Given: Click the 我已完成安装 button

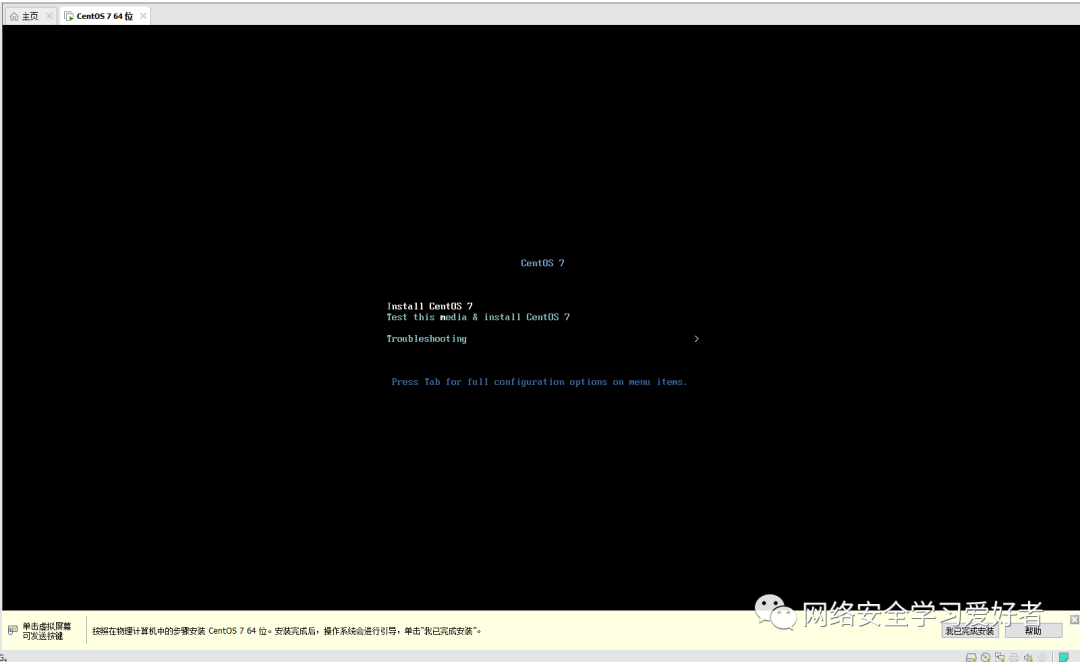Looking at the screenshot, I should click(969, 631).
